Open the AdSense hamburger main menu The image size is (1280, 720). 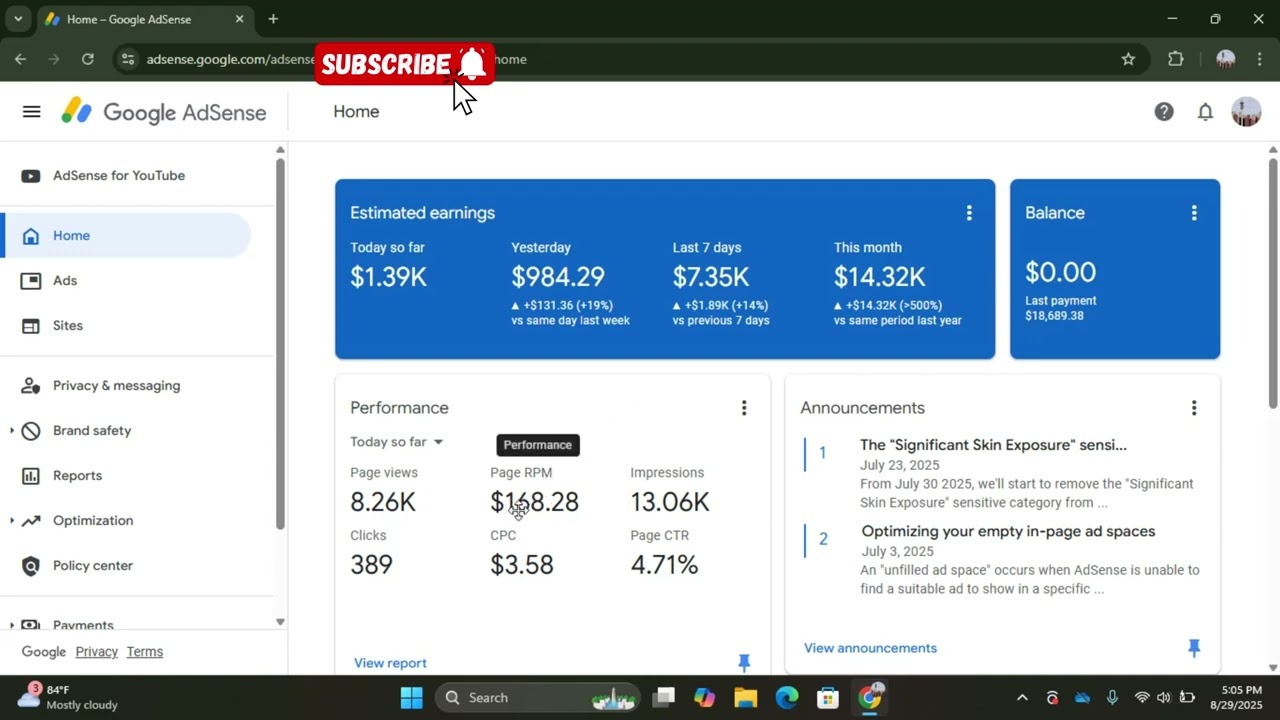coord(31,111)
